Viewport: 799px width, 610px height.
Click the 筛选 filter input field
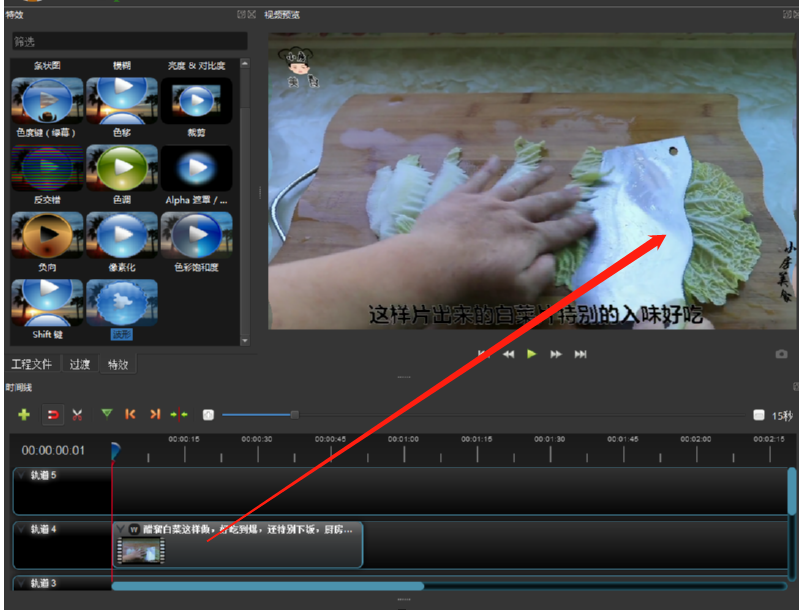click(x=129, y=41)
